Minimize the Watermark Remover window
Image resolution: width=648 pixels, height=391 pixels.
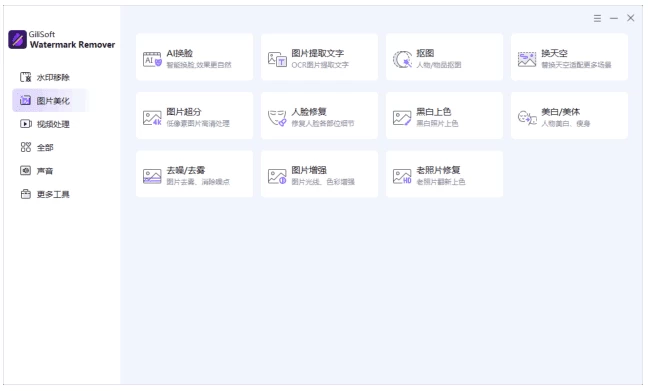click(614, 18)
